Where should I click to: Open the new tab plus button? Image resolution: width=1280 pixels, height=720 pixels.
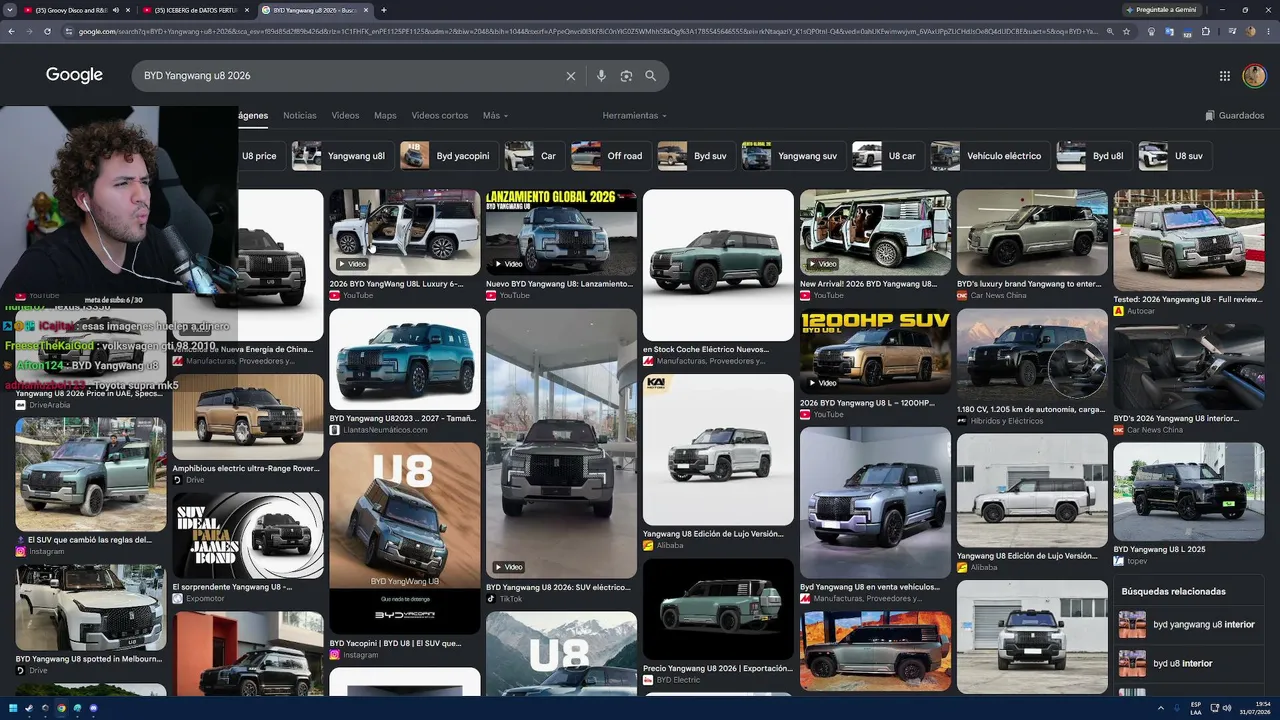tap(384, 10)
